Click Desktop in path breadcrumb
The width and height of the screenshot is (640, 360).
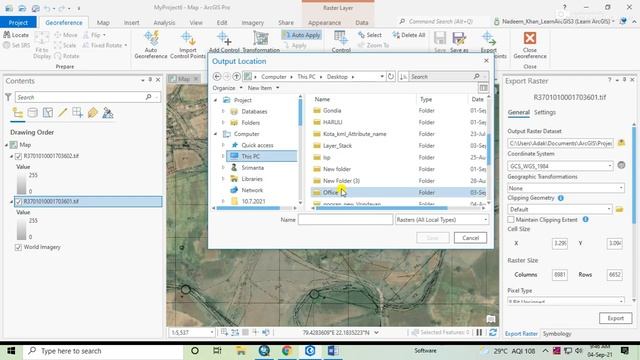pos(337,76)
